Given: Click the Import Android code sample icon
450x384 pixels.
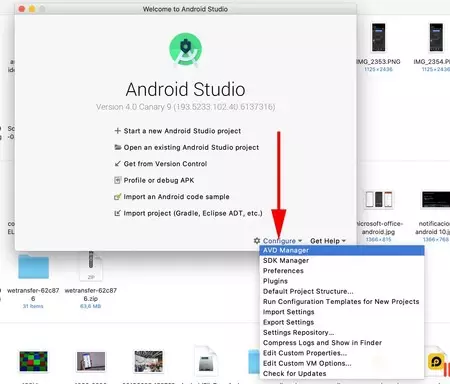Looking at the screenshot, I should (117, 197).
